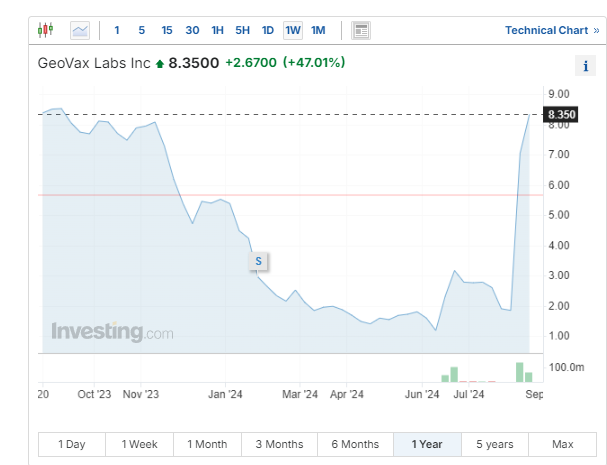Switch to candlestick chart type
This screenshot has width=607, height=465.
coord(45,30)
